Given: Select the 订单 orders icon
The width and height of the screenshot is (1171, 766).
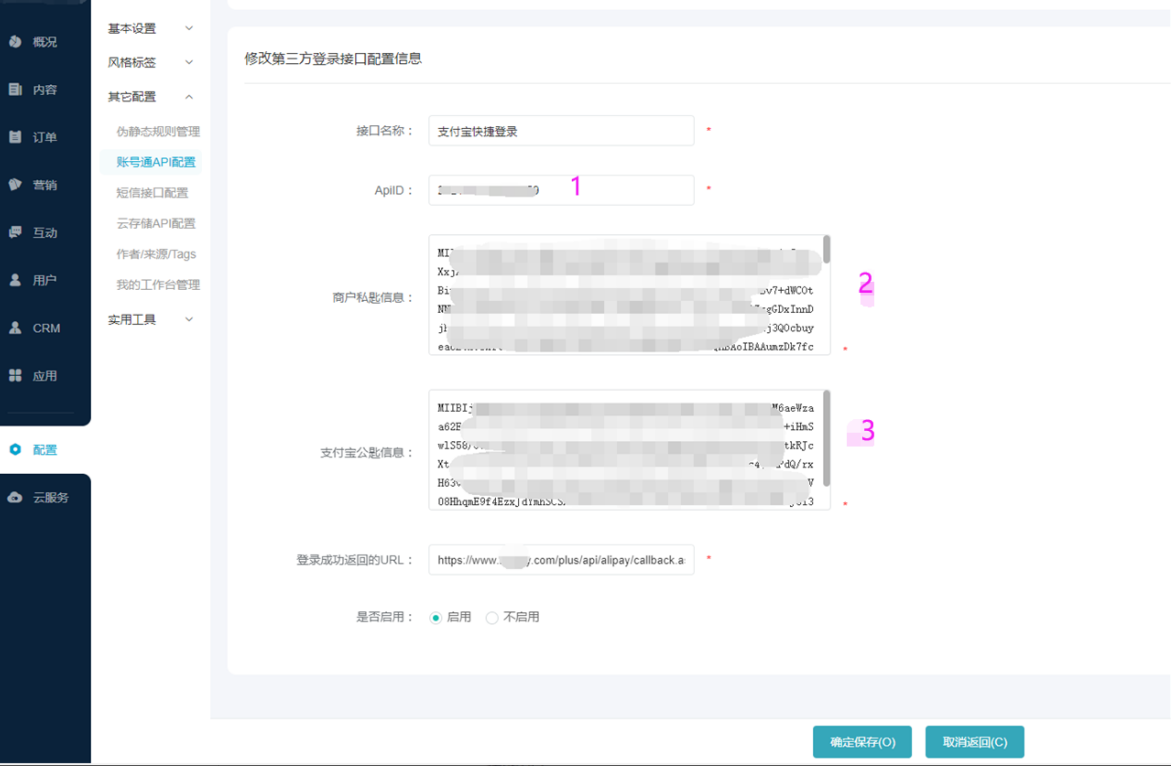Looking at the screenshot, I should [15, 137].
